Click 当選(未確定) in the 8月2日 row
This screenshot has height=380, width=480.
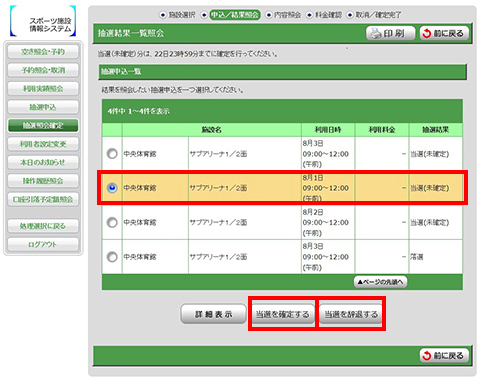point(430,222)
